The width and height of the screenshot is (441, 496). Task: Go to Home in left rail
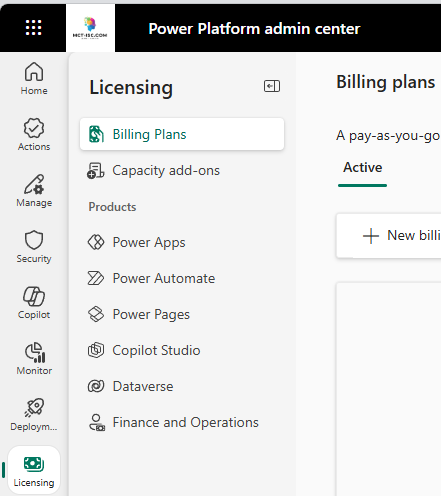pos(34,79)
